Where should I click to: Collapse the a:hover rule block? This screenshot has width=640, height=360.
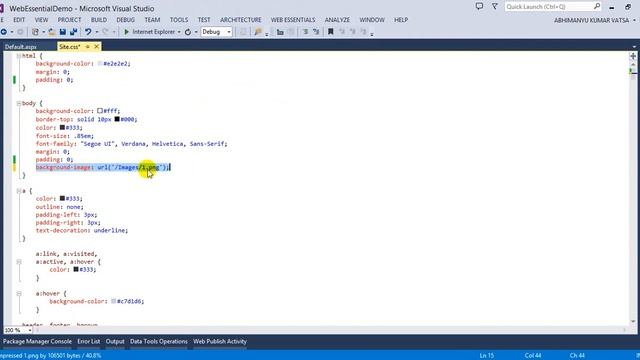[19, 293]
